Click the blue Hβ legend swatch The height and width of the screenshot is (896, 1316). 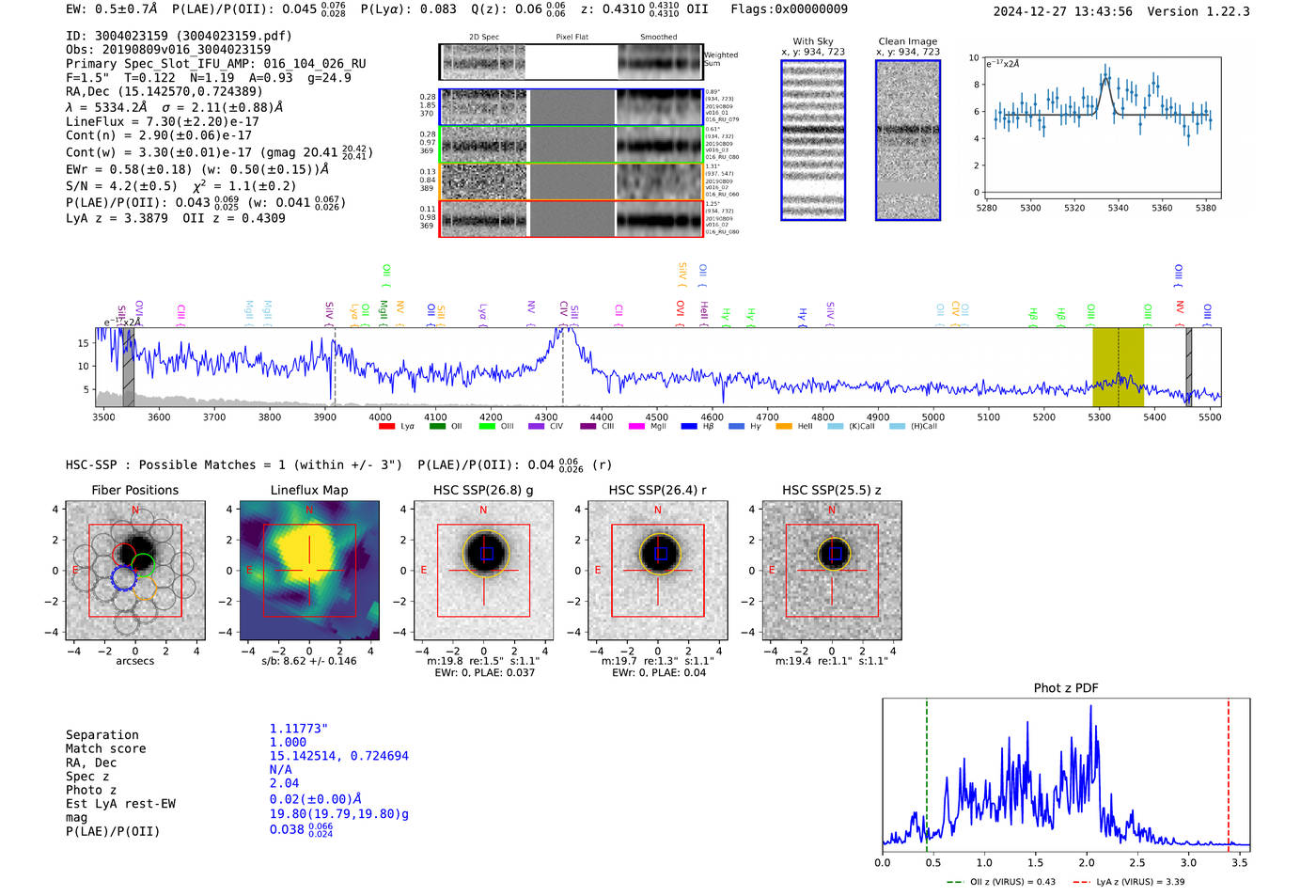point(689,427)
